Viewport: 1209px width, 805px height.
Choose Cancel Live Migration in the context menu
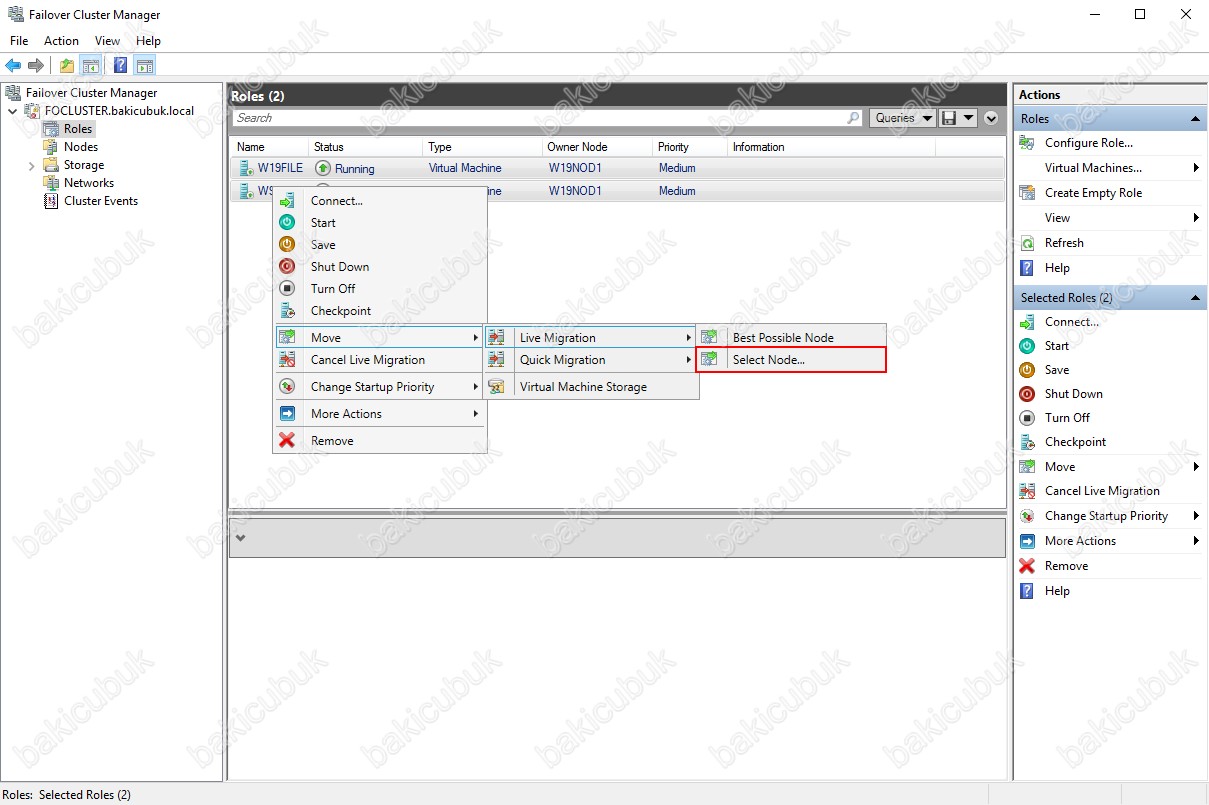[x=380, y=360]
